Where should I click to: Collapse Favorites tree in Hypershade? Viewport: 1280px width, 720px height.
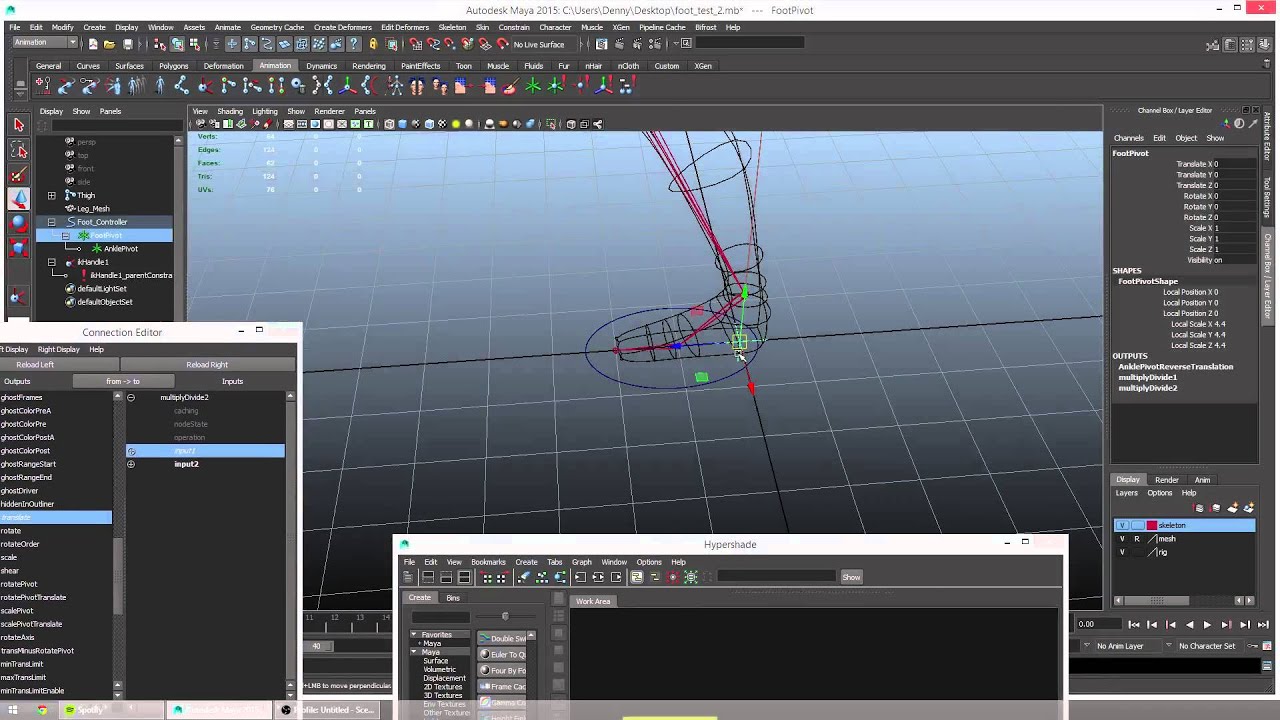tap(414, 635)
